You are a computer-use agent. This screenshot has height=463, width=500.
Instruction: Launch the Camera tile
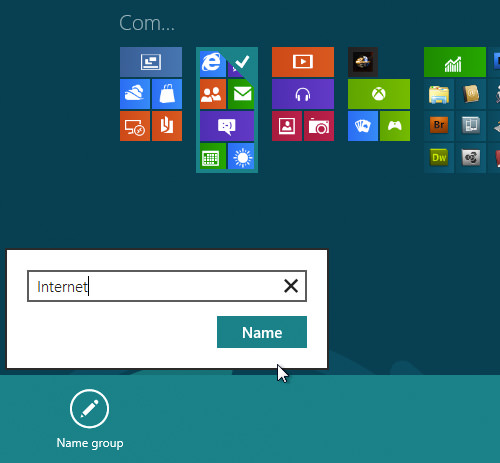(x=319, y=126)
